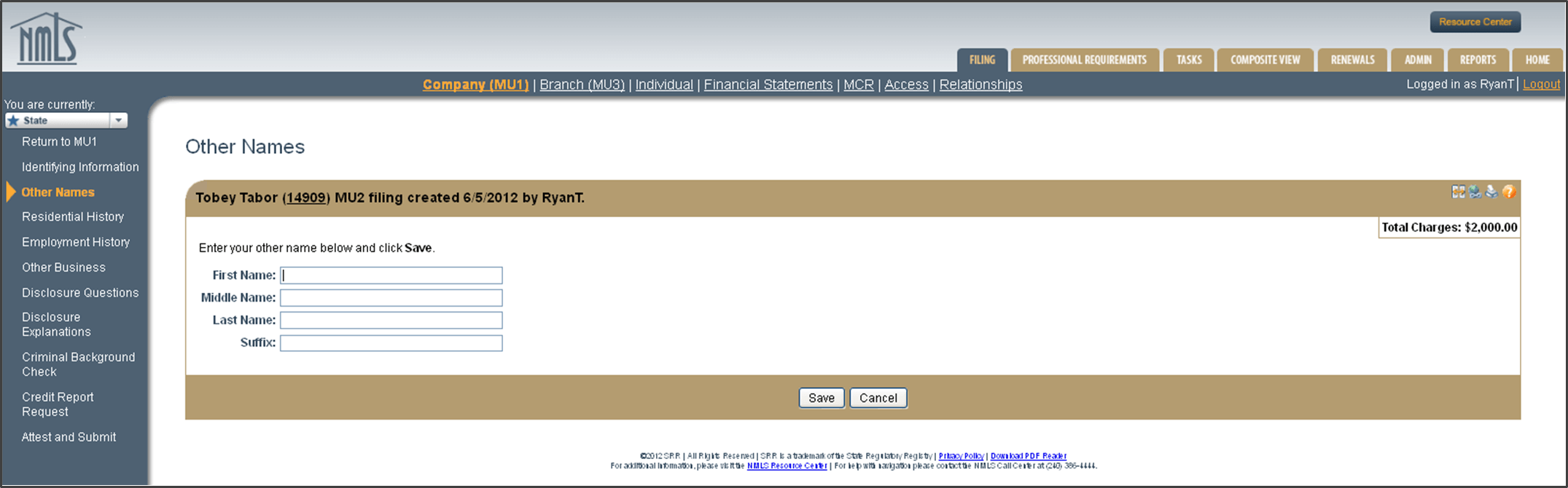Open the Access link
Viewport: 1568px width, 488px height.
point(906,84)
